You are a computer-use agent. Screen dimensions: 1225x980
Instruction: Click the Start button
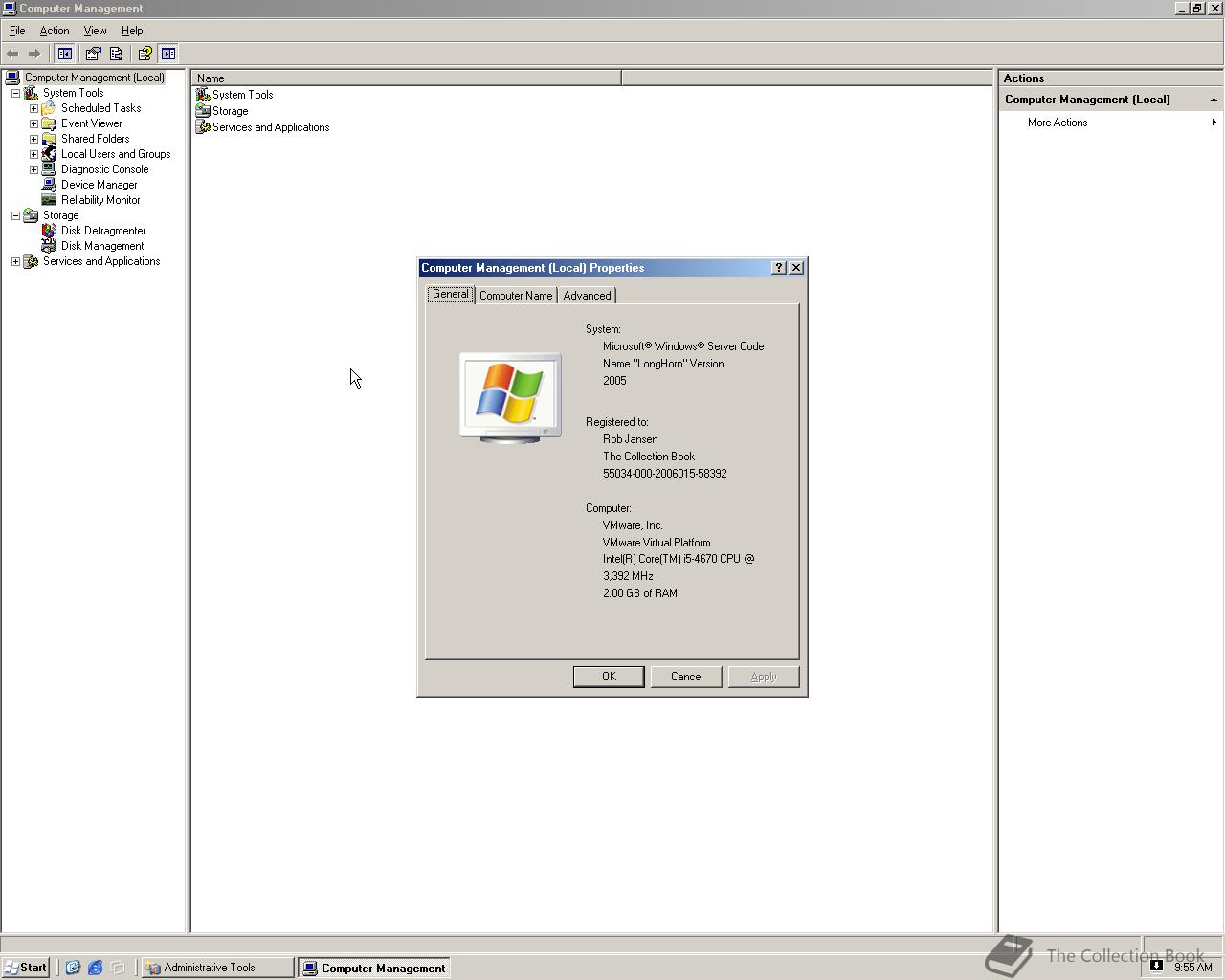tap(26, 968)
